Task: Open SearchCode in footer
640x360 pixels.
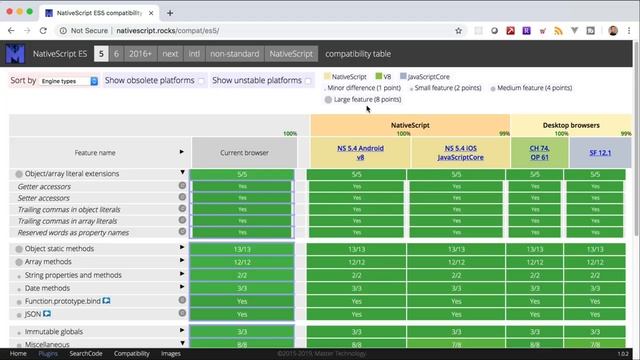Action: click(x=86, y=353)
